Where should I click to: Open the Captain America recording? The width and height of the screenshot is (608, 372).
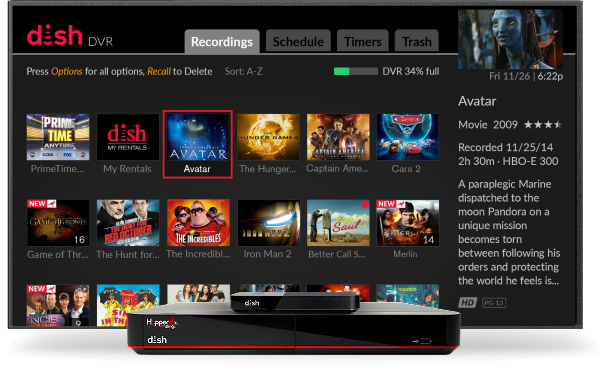(338, 137)
